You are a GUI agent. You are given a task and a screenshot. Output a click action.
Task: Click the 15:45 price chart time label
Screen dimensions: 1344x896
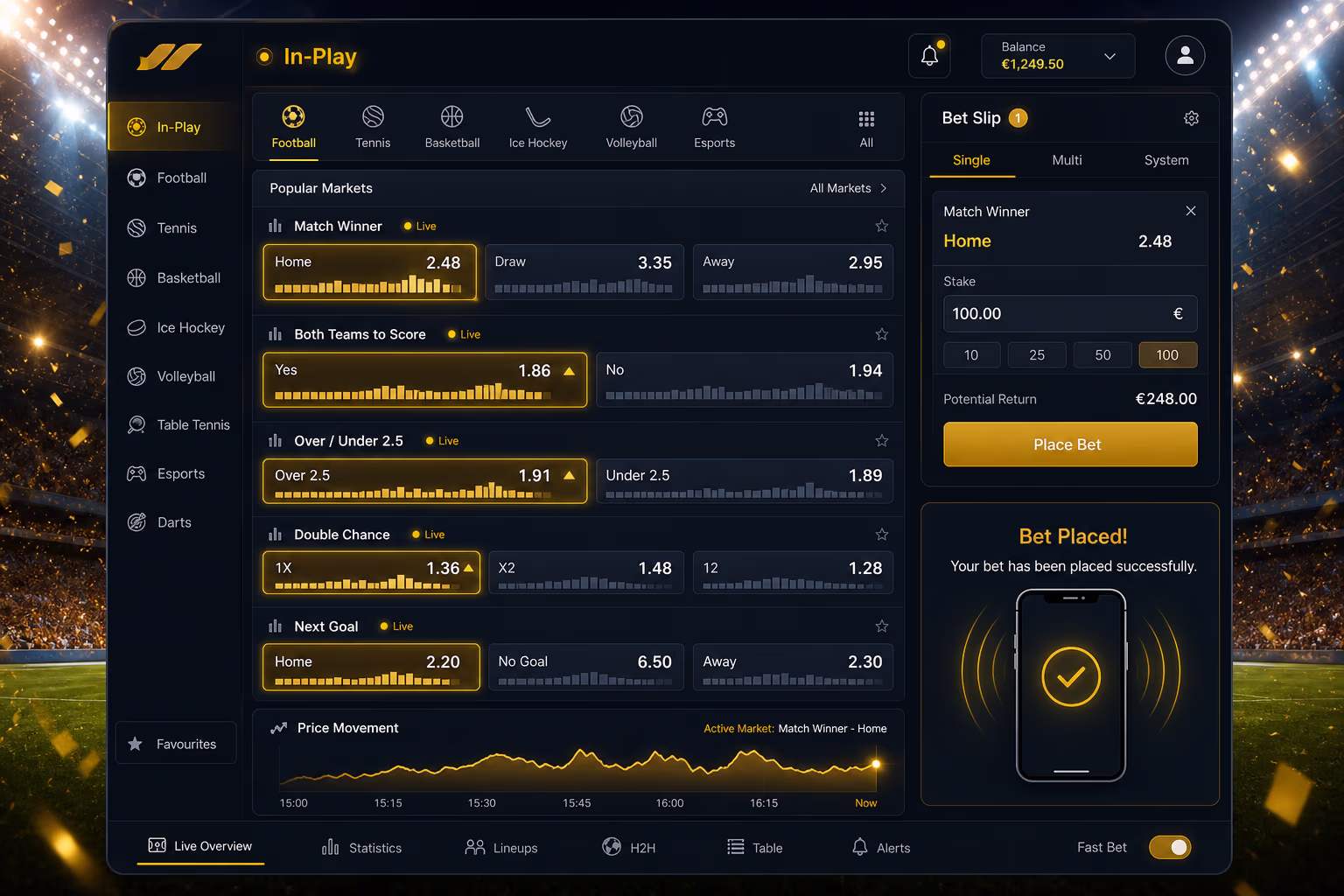pos(577,803)
